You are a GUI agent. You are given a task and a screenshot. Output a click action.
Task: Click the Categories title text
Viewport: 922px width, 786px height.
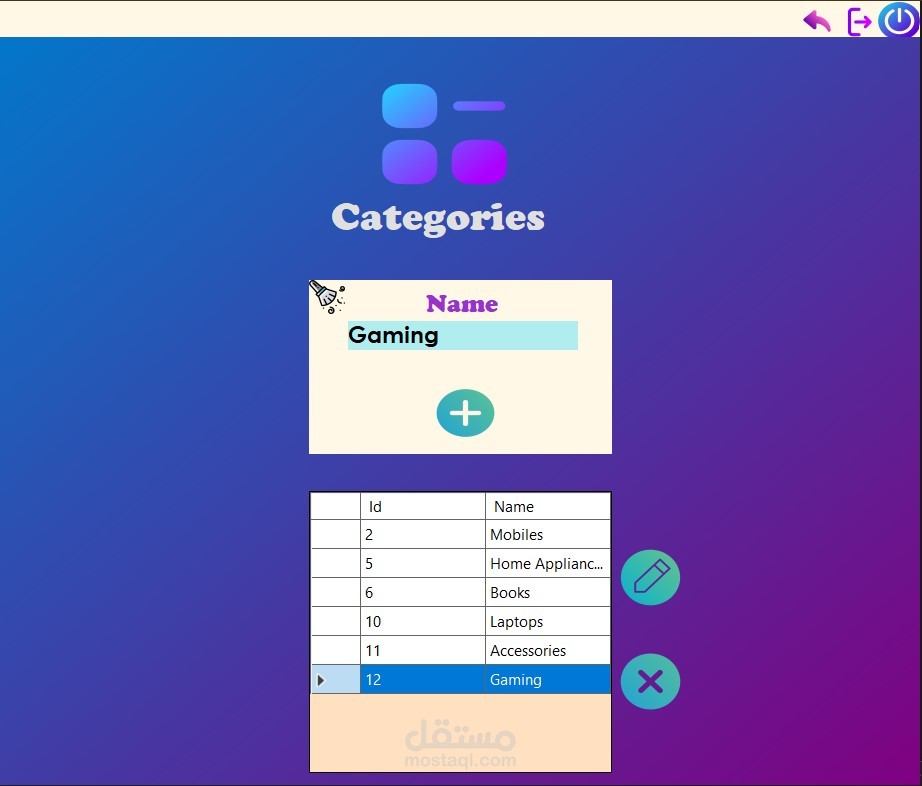pyautogui.click(x=438, y=219)
